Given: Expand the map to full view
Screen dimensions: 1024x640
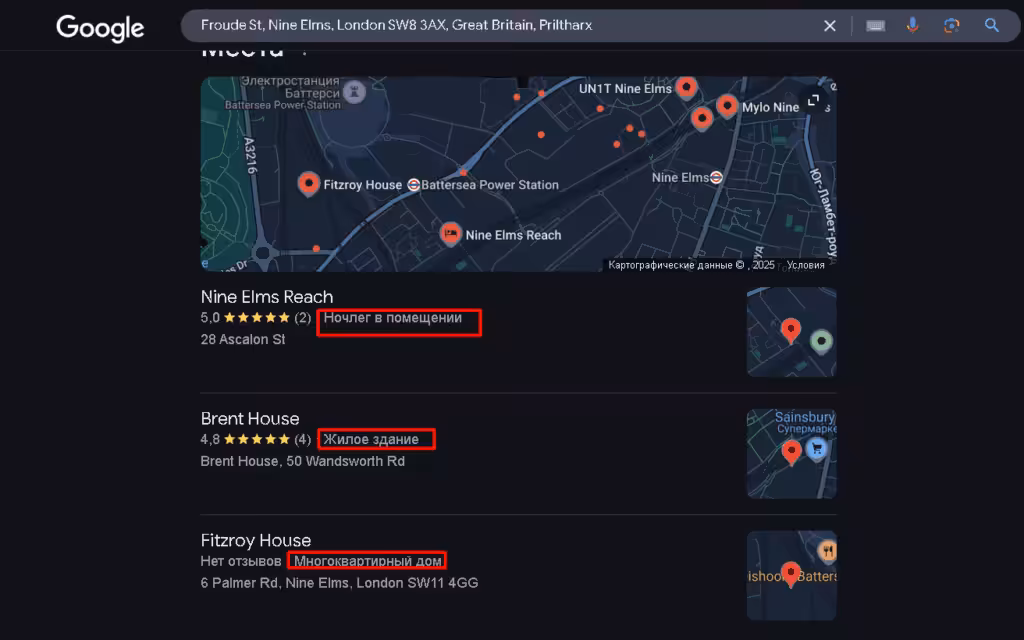Looking at the screenshot, I should click(x=813, y=100).
